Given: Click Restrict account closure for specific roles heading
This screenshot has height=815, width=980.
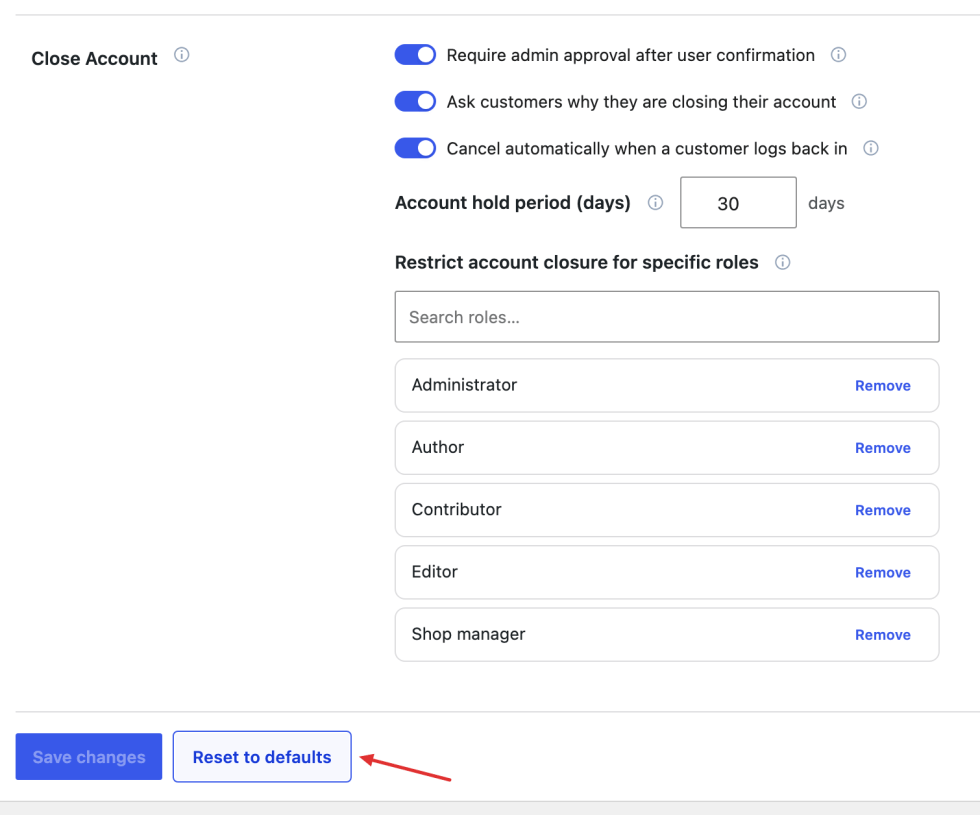Looking at the screenshot, I should pyautogui.click(x=576, y=262).
